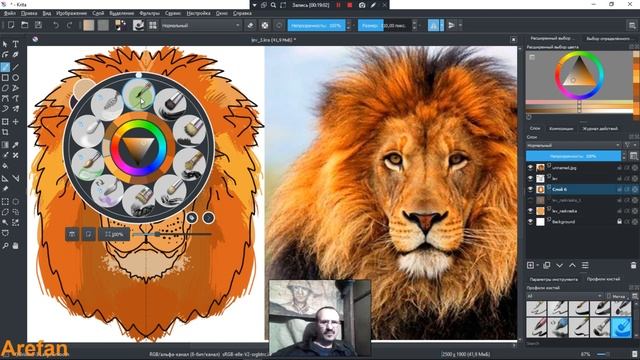This screenshot has height=360, width=640.
Task: Select the Rectangle shape tool
Action: coord(5,78)
